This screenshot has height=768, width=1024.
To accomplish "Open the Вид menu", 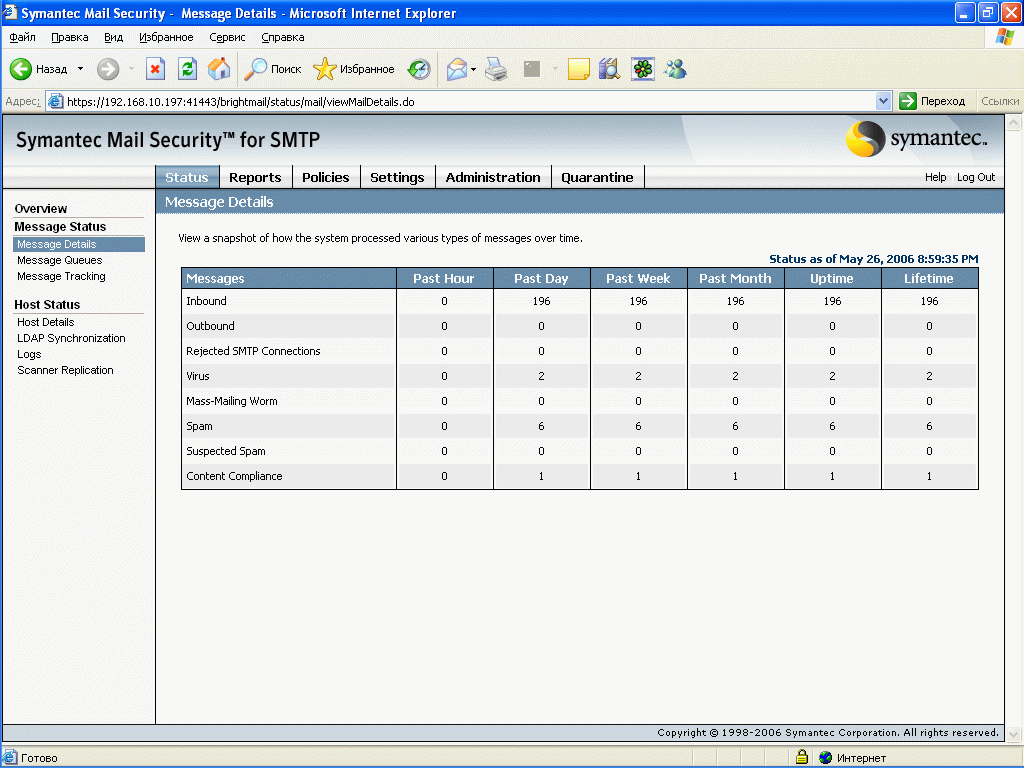I will (113, 37).
